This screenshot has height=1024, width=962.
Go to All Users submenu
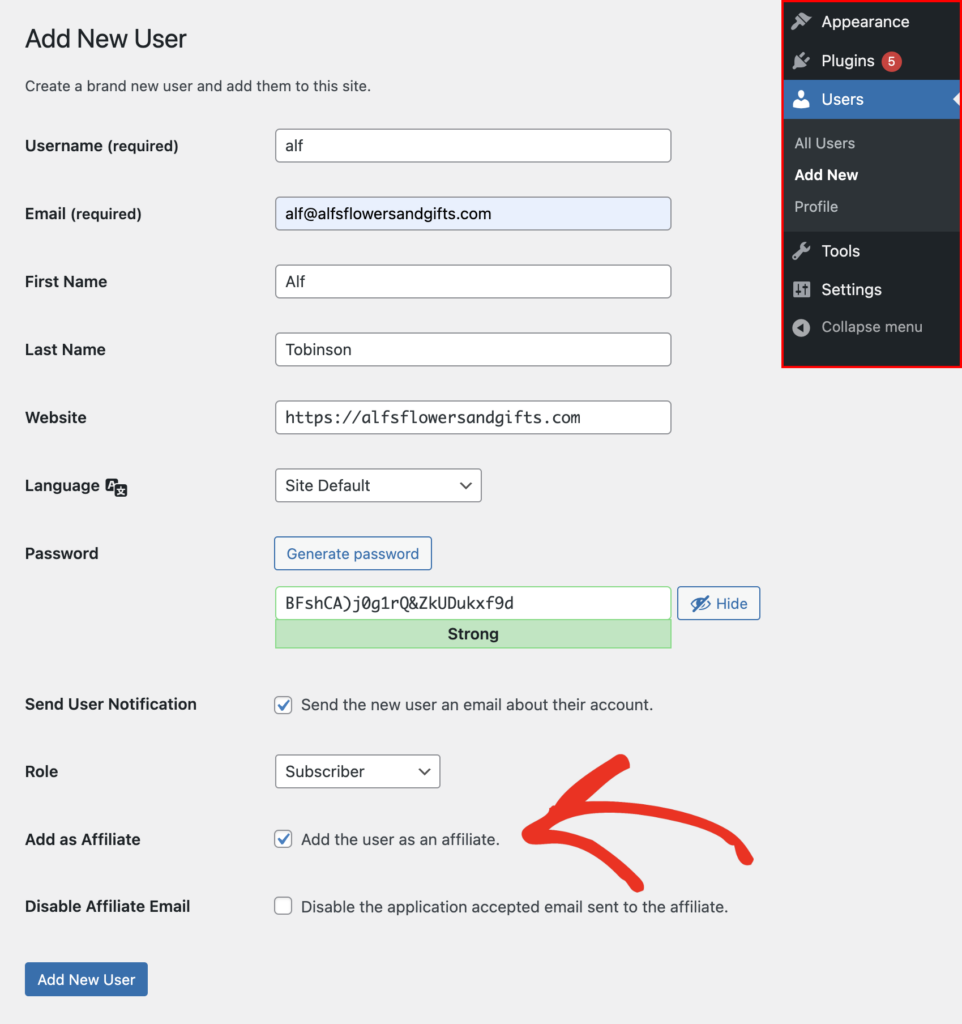click(824, 143)
